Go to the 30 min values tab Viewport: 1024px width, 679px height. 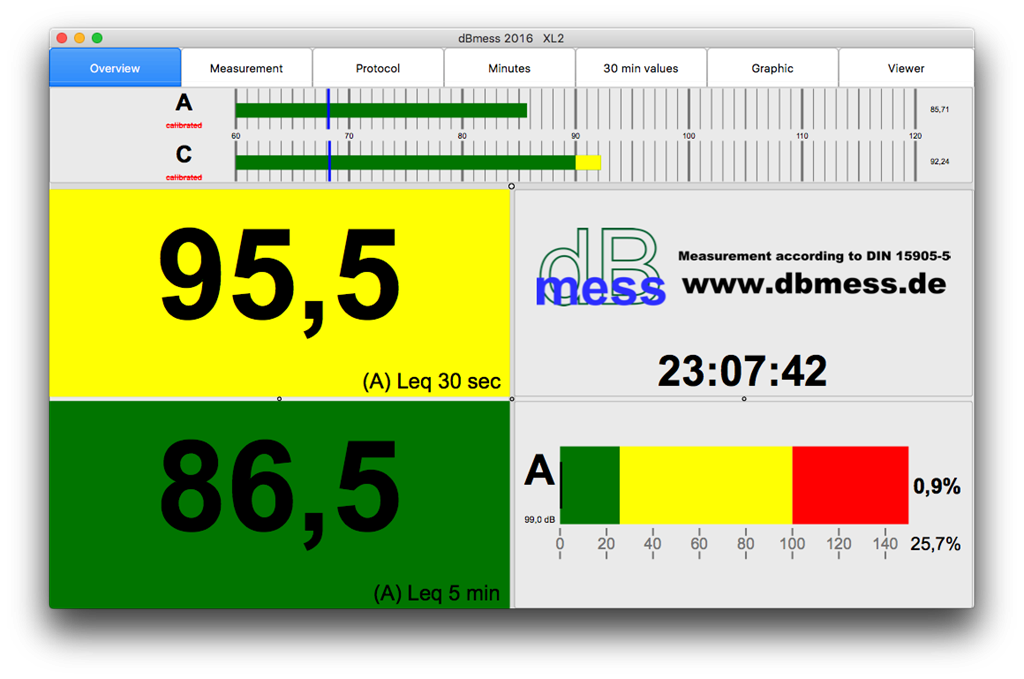click(640, 68)
